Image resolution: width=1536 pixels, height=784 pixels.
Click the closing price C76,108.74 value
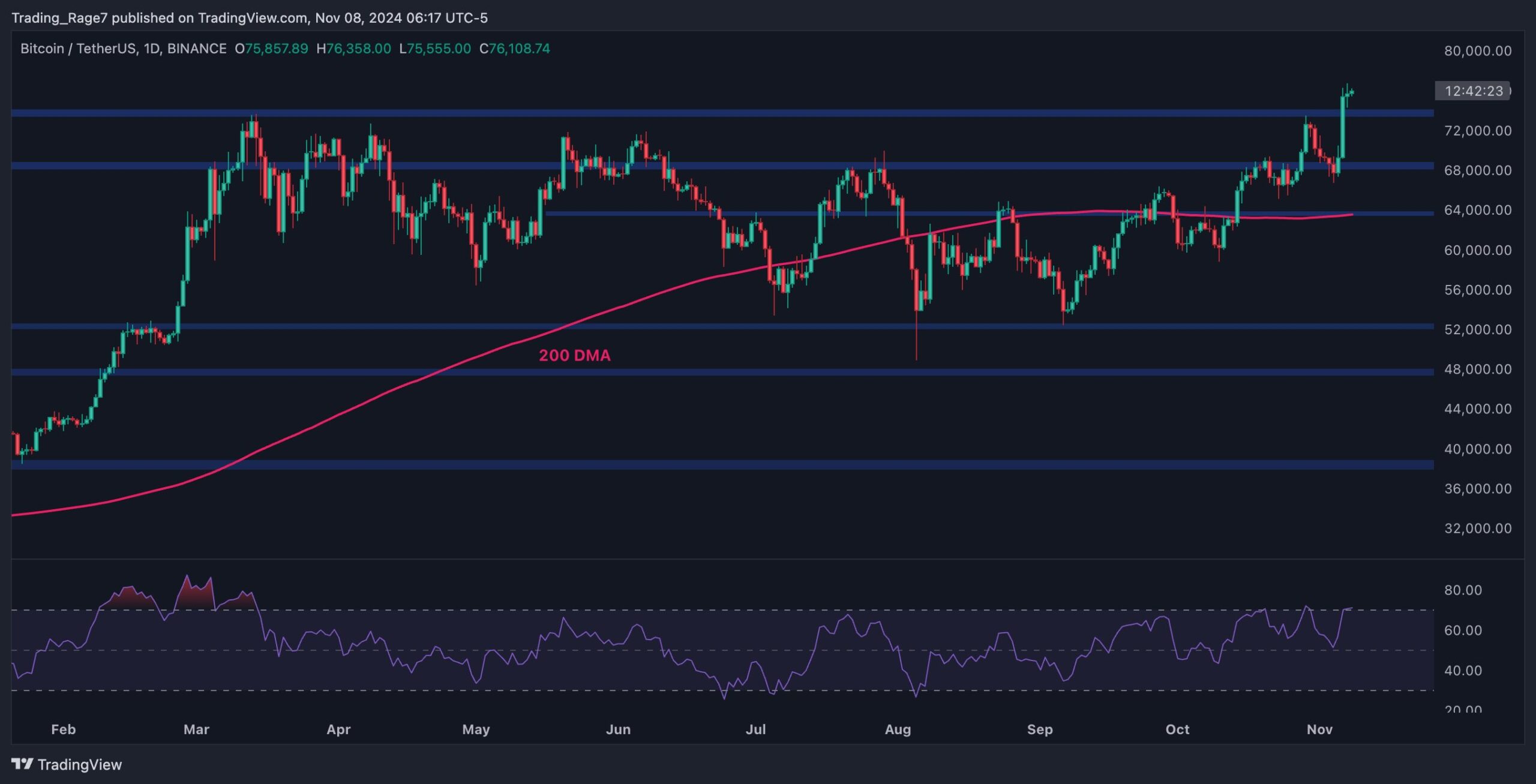(514, 49)
